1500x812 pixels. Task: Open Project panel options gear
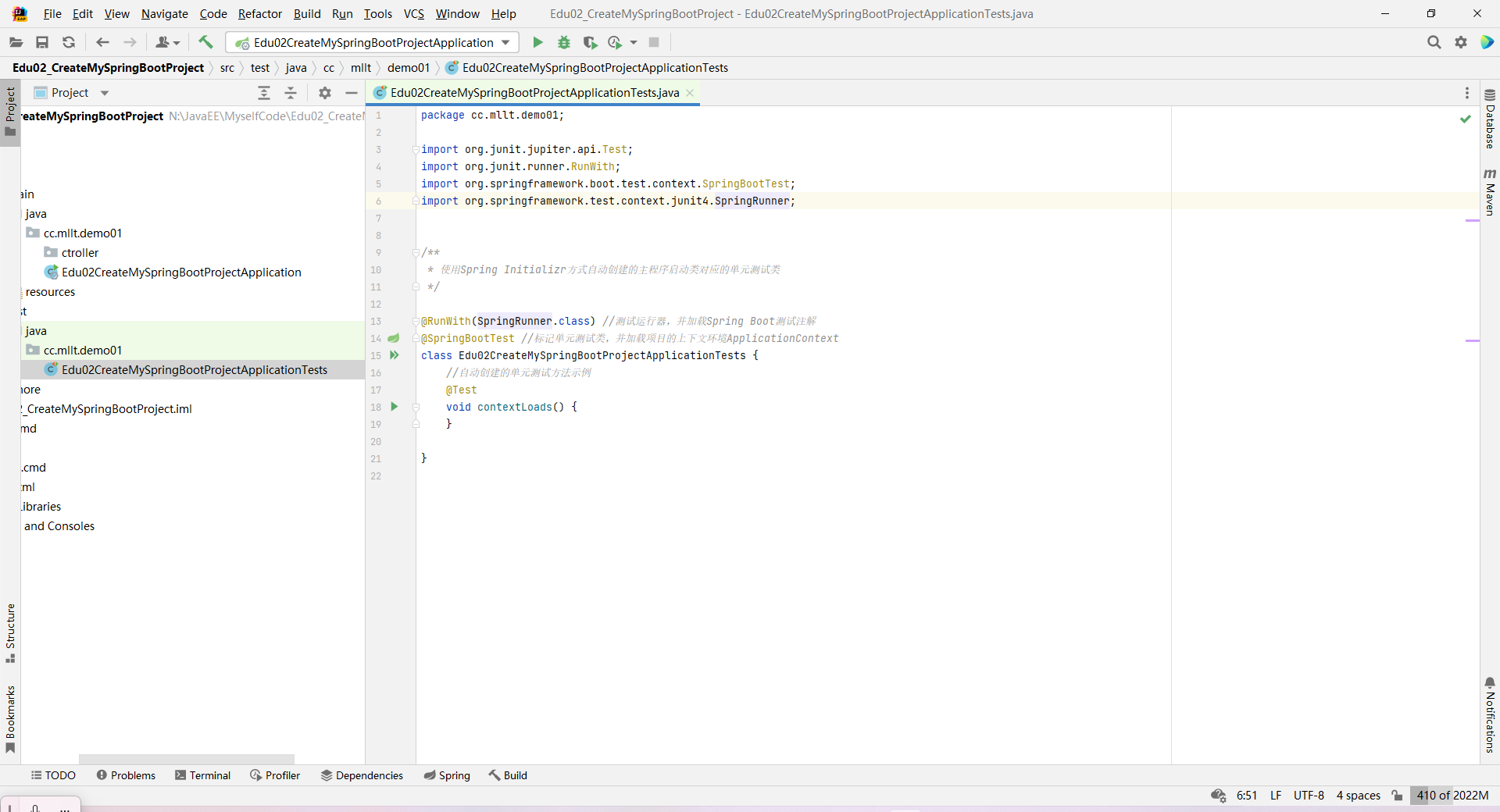[x=325, y=93]
